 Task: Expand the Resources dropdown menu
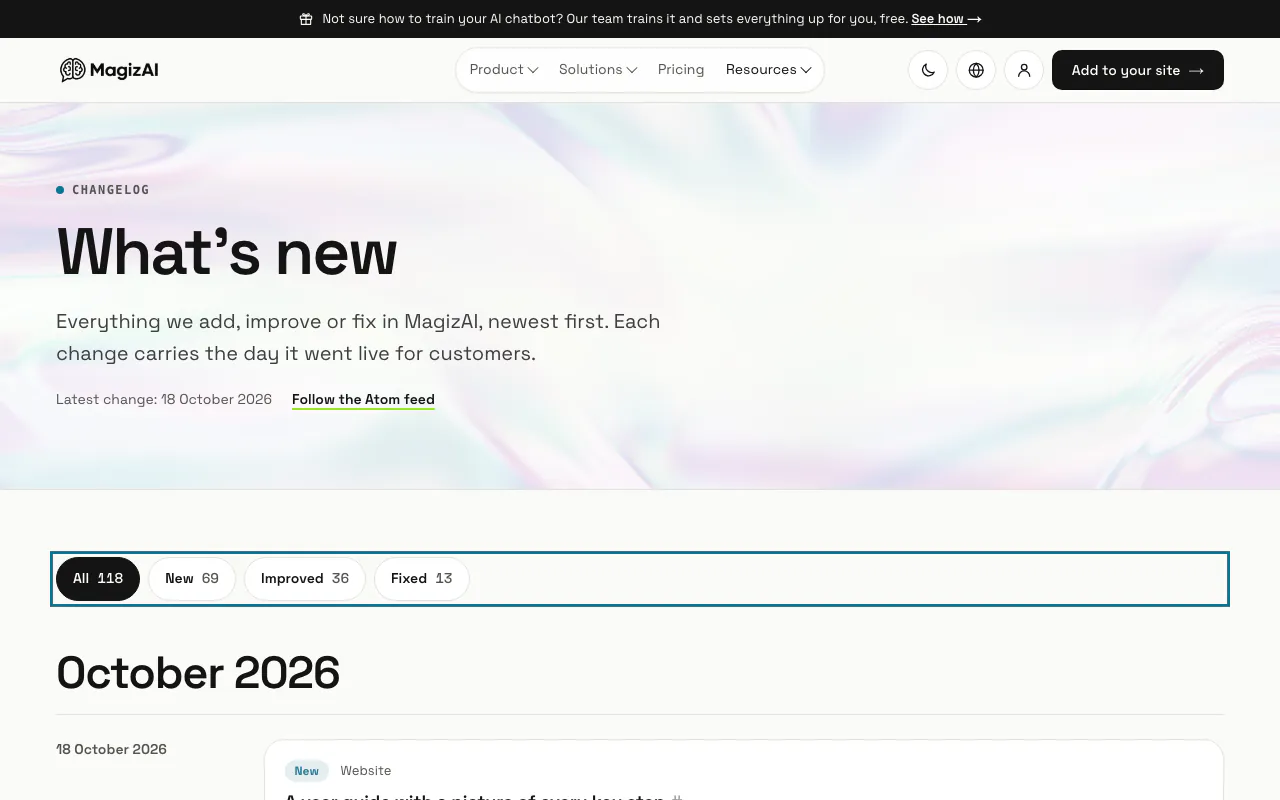768,70
